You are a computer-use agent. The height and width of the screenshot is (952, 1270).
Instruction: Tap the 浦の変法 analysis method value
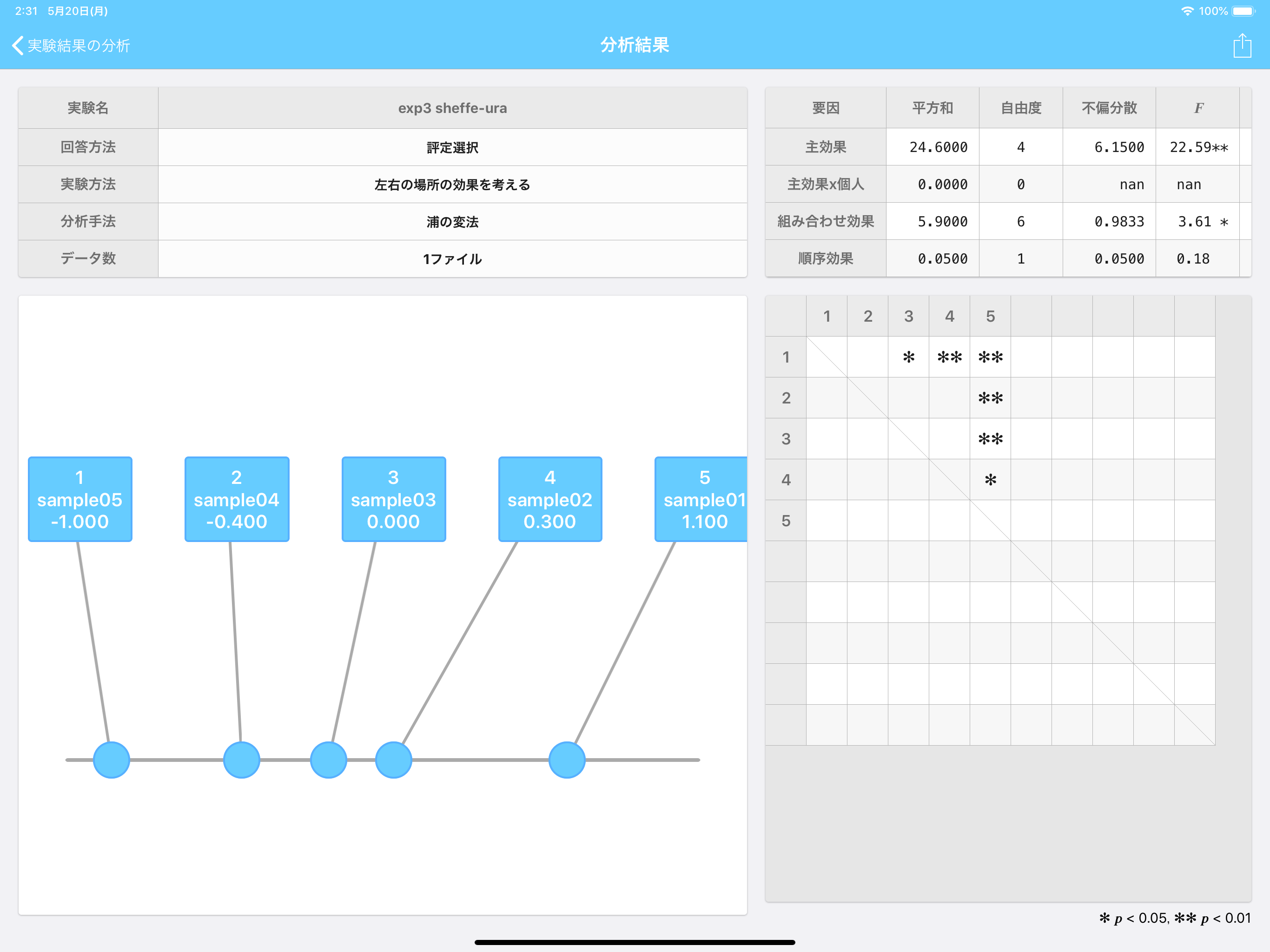pos(452,222)
